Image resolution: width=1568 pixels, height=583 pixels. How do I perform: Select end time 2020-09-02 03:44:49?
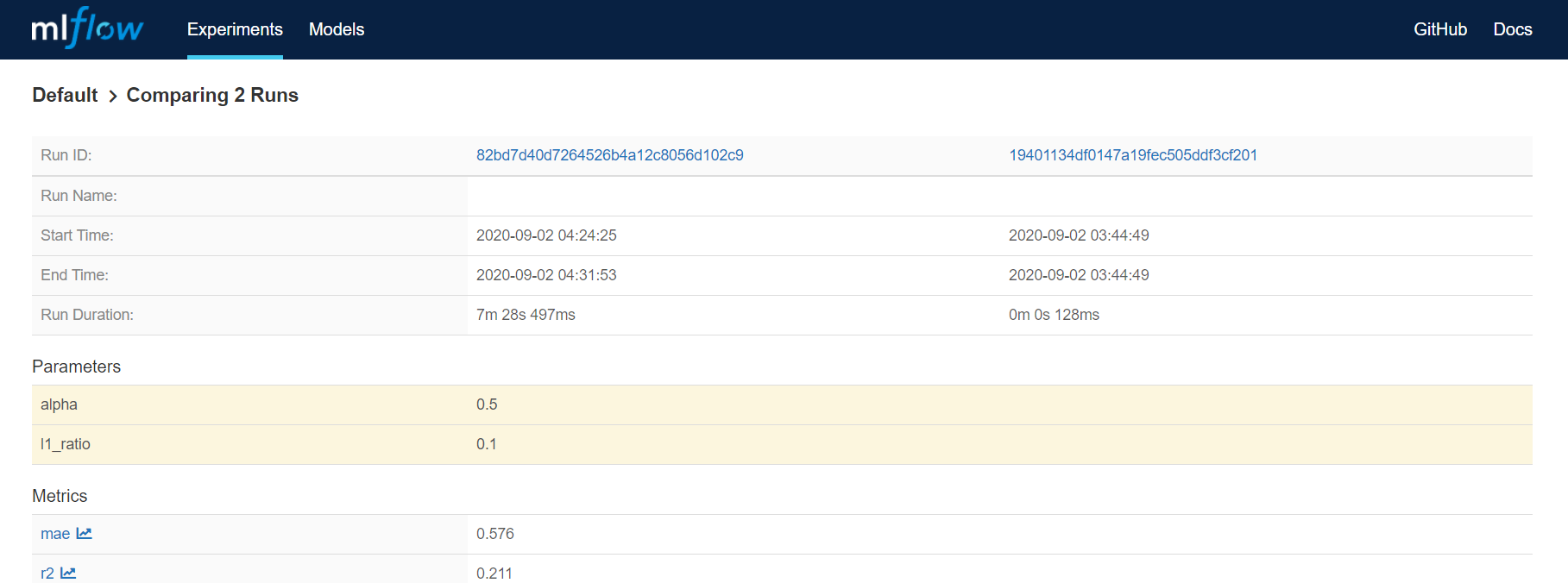(x=1079, y=275)
